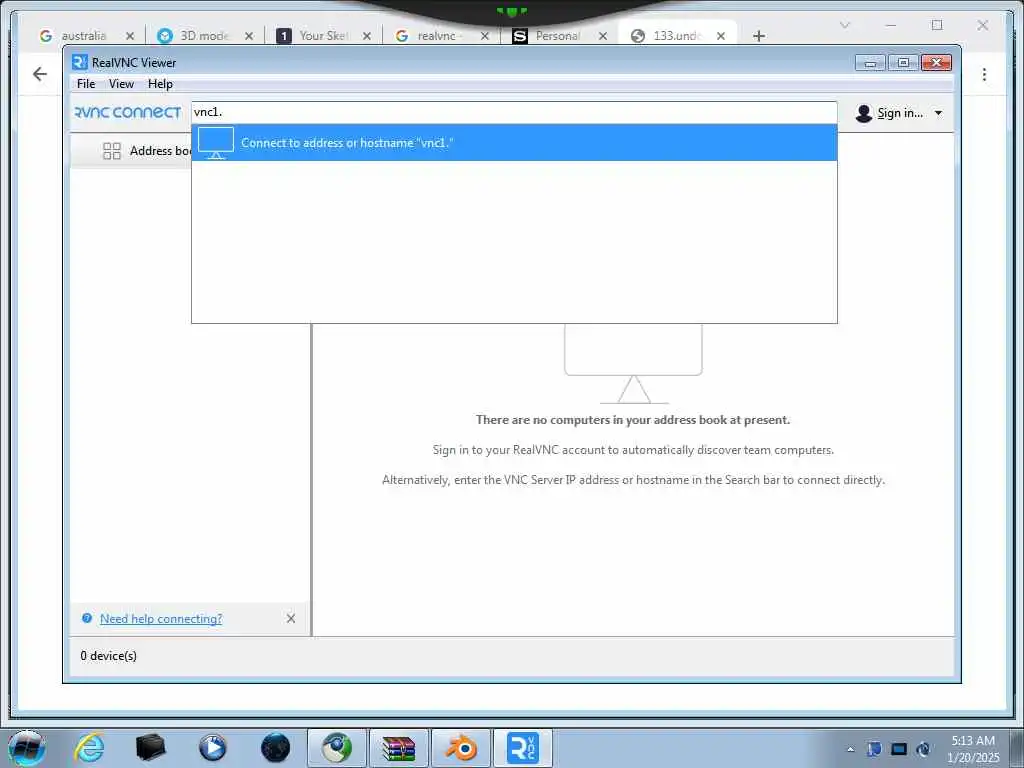
Task: Click the monitor icon in the connect suggestion
Action: (x=216, y=142)
